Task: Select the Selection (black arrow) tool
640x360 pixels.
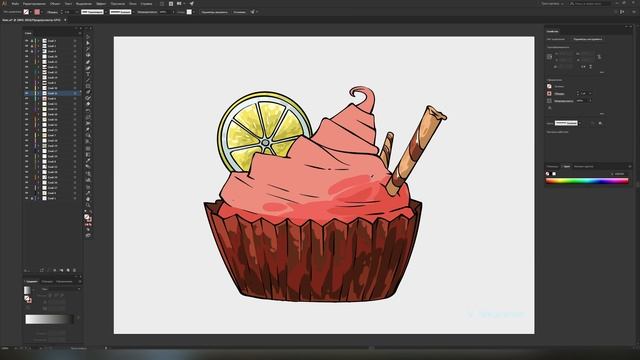Action: pos(88,37)
